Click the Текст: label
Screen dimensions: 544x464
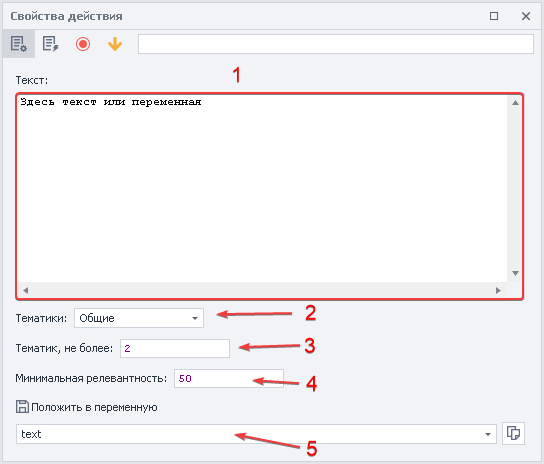(x=32, y=80)
